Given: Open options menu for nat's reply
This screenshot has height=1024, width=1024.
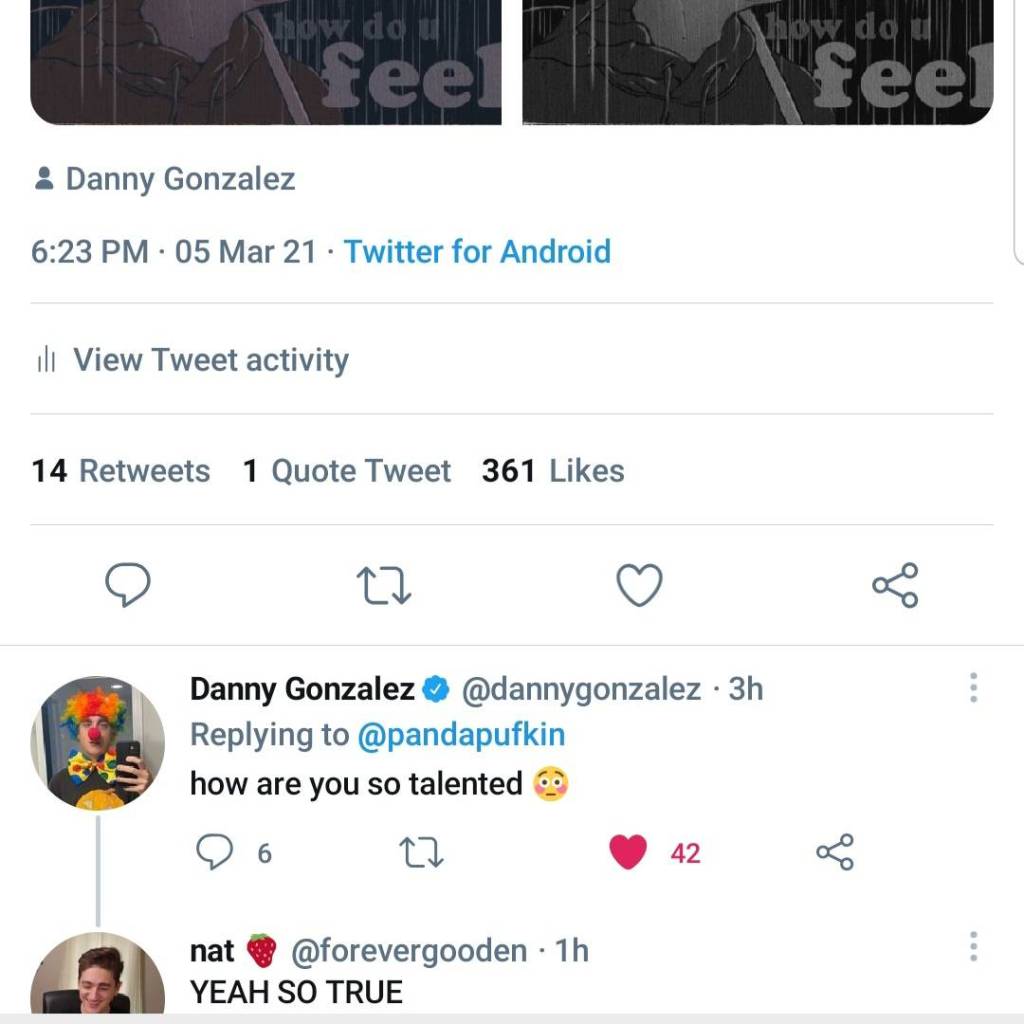Looking at the screenshot, I should (x=973, y=947).
